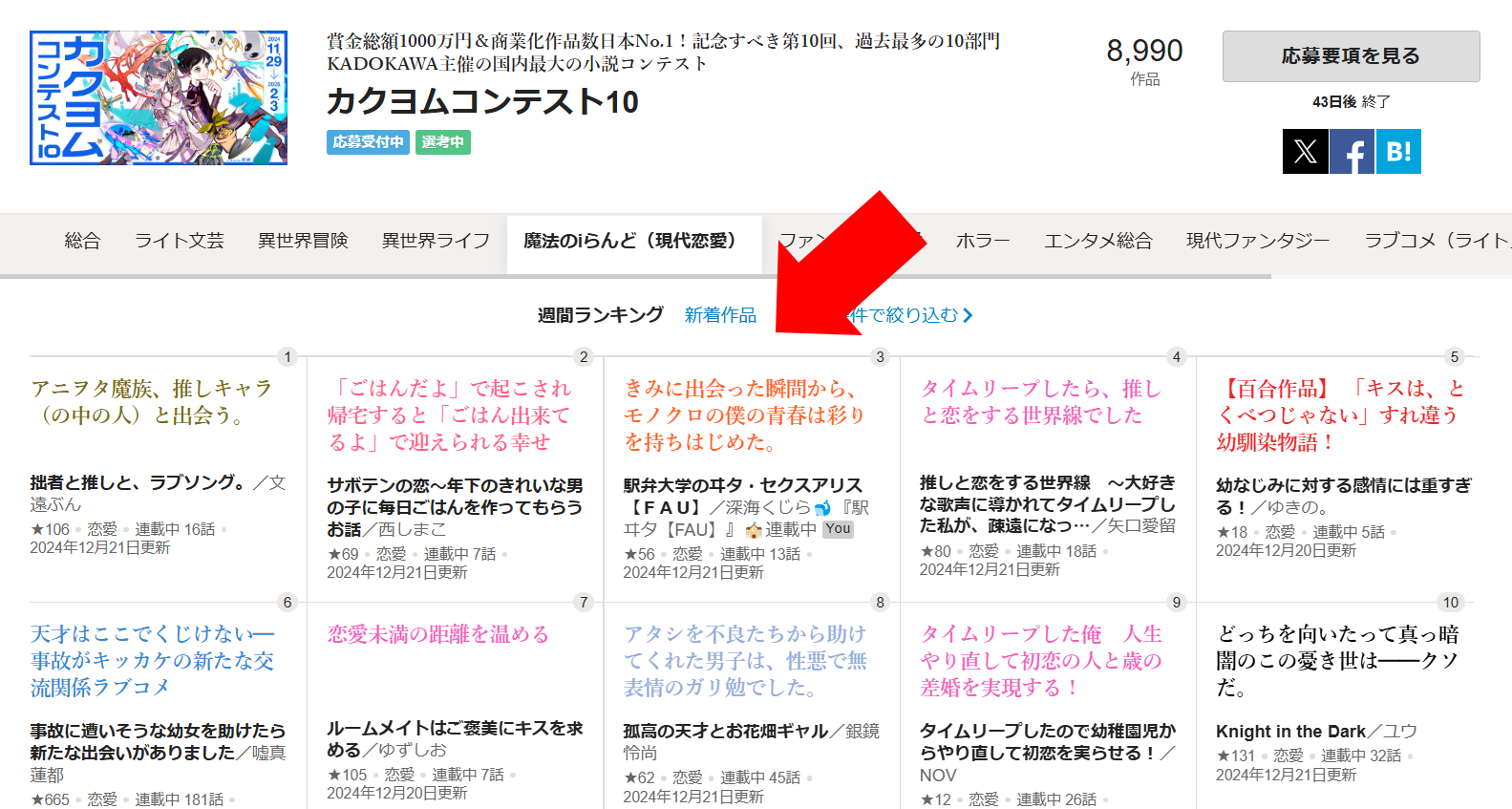Go to the 異世界ライフ tab
Image resolution: width=1512 pixels, height=809 pixels.
click(x=436, y=241)
